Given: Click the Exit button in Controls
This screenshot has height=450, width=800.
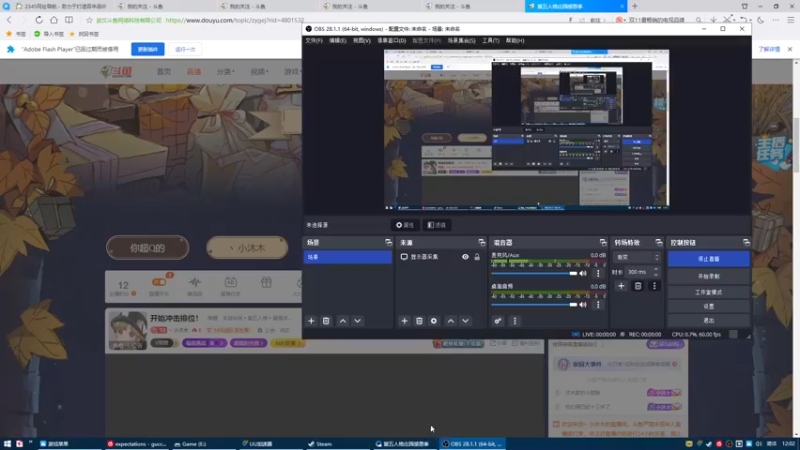Looking at the screenshot, I should click(709, 320).
